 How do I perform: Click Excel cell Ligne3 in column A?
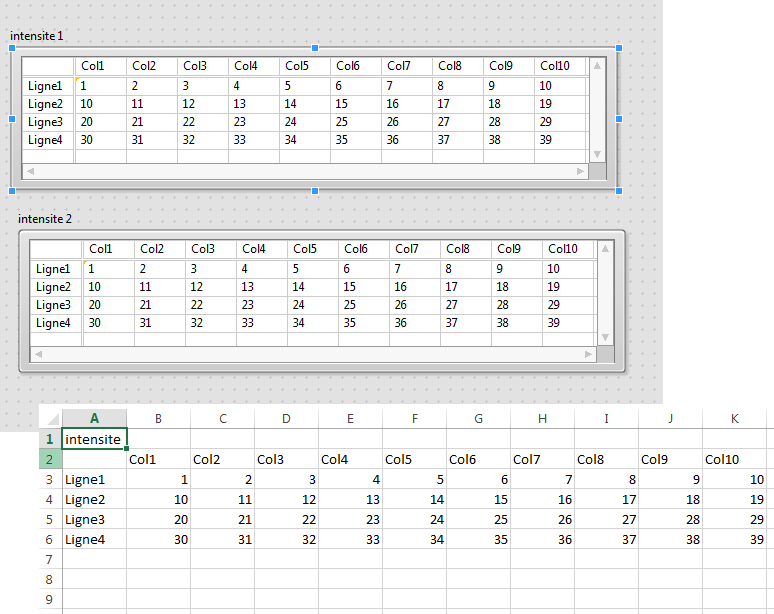coord(94,520)
